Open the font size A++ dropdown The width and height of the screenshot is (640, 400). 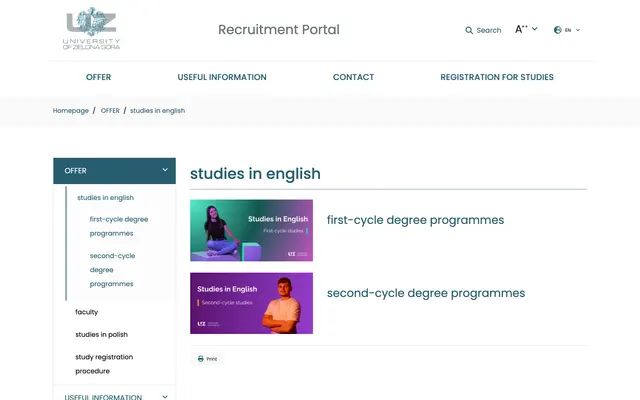point(526,29)
